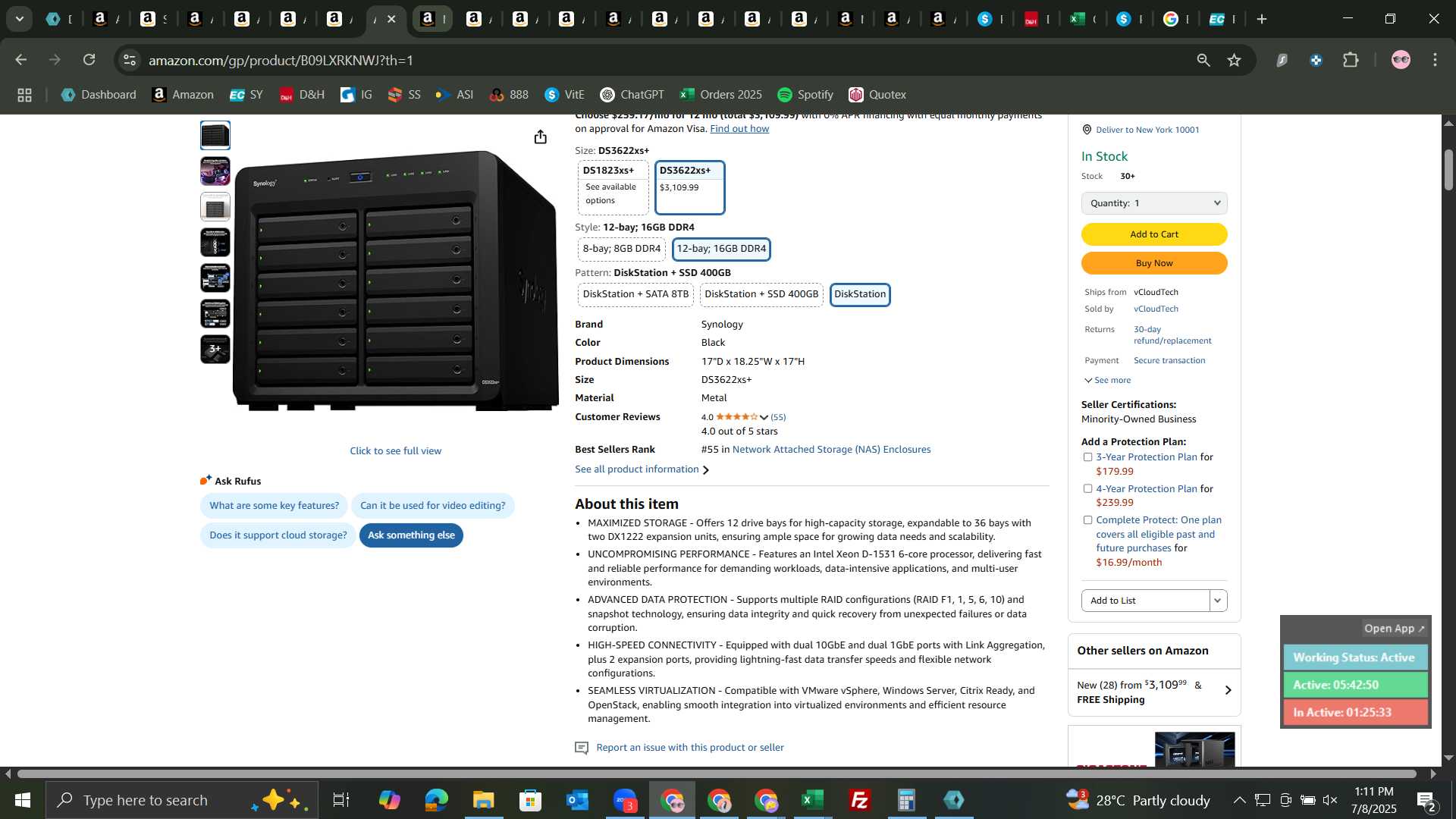Screen dimensions: 1456x819
Task: Close the current browser tab
Action: (x=391, y=20)
